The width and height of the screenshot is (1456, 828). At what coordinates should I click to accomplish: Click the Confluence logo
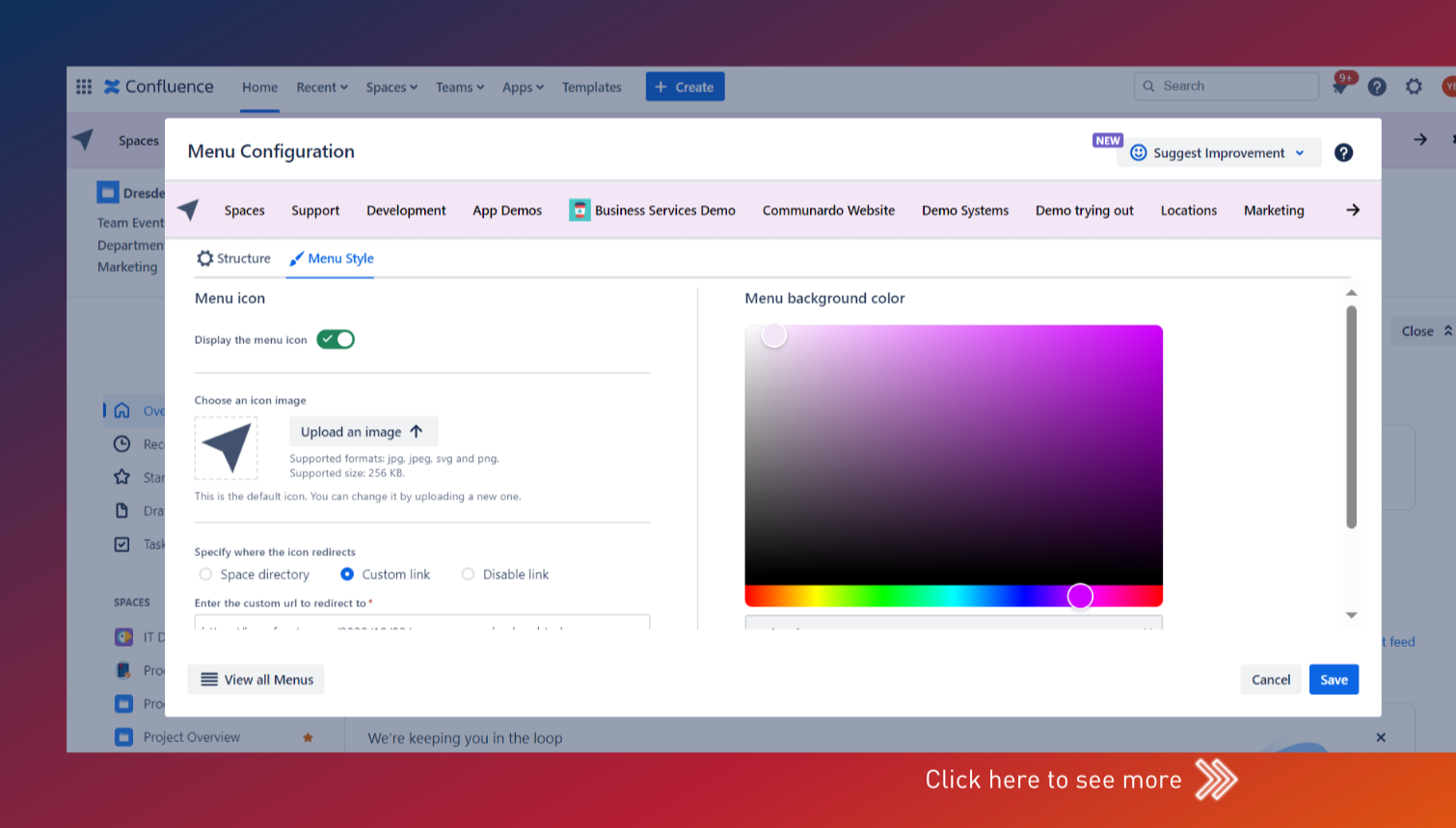coord(159,87)
